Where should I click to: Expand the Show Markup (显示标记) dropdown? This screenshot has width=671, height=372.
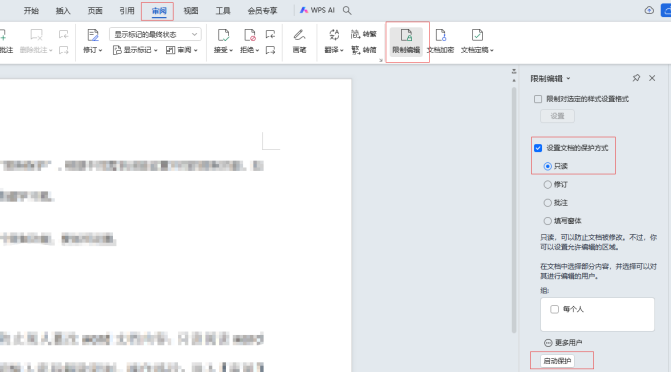point(135,50)
